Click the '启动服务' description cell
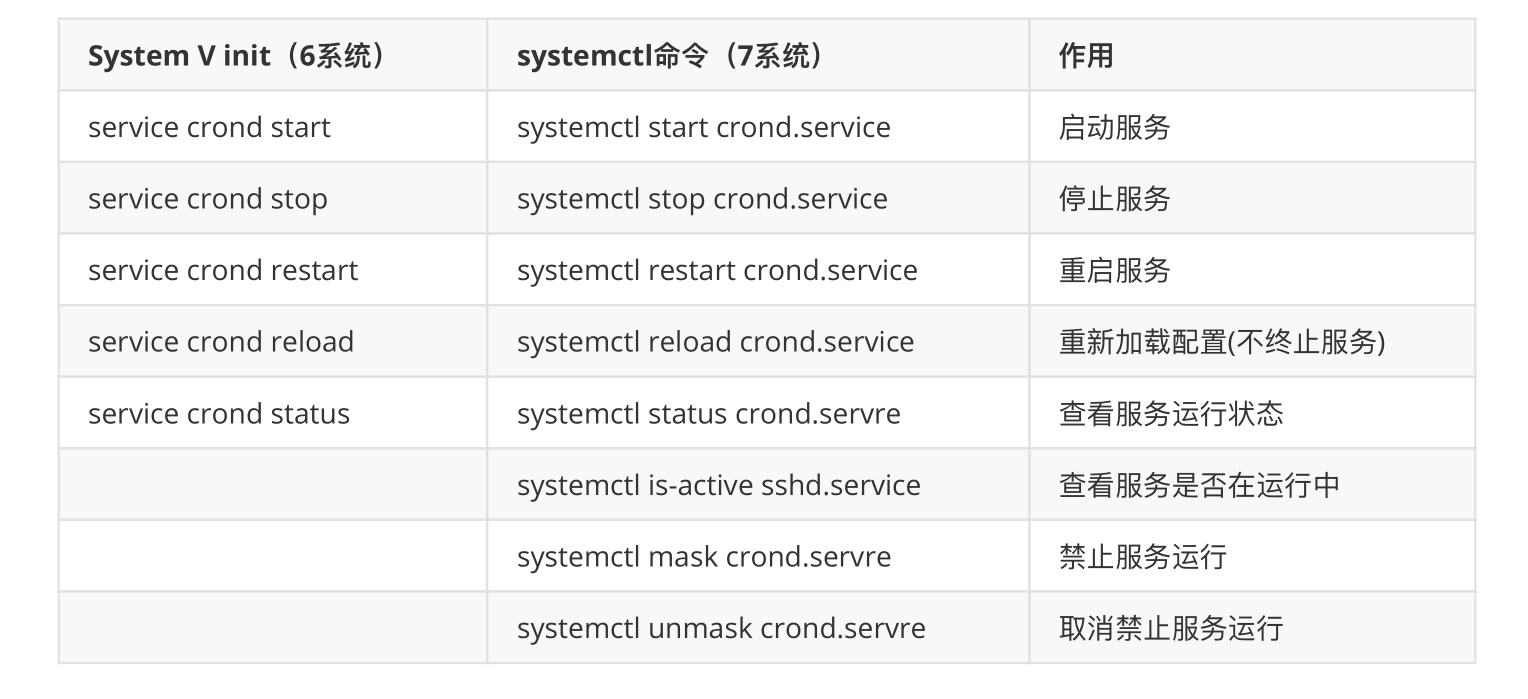The height and width of the screenshot is (699, 1528). [1114, 128]
